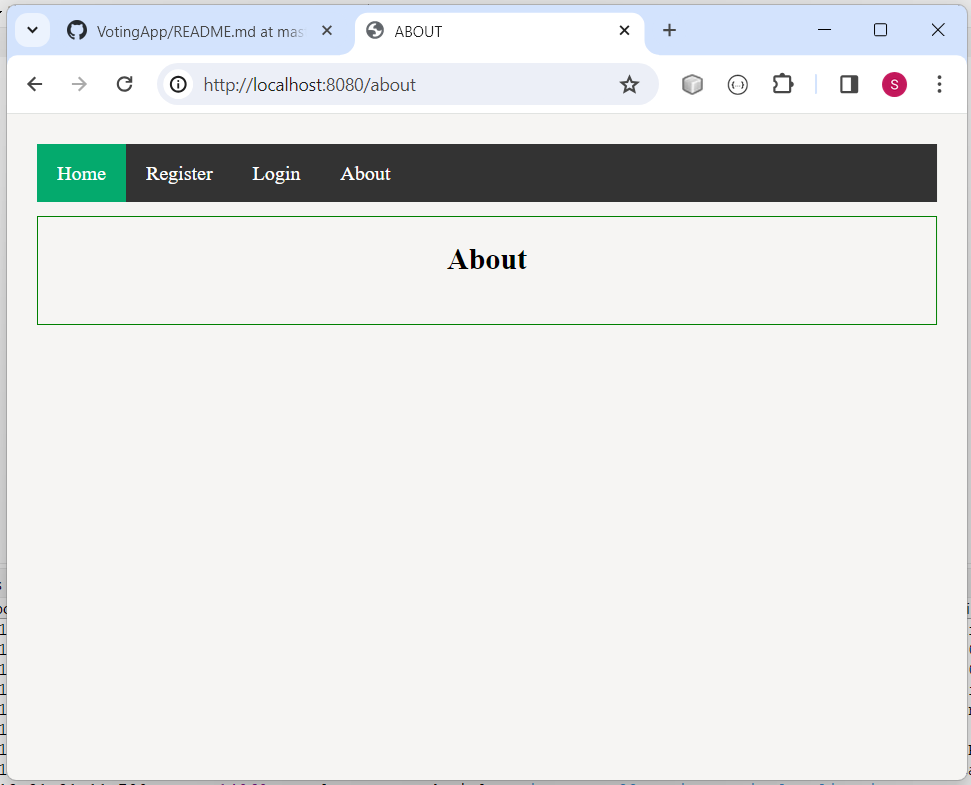Click the forward navigation arrow
Viewport: 971px width, 785px height.
tap(79, 84)
